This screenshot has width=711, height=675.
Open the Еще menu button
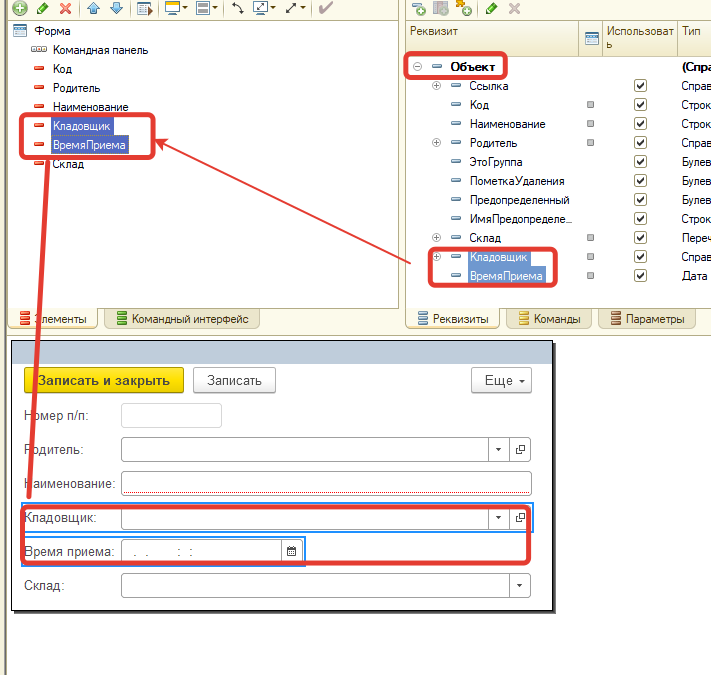[x=501, y=380]
